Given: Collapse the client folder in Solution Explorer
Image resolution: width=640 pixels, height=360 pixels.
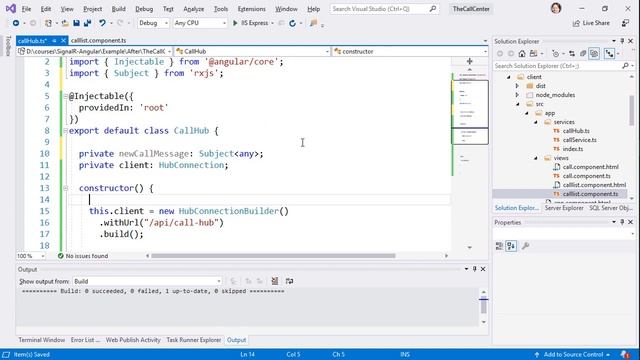Looking at the screenshot, I should (x=509, y=77).
